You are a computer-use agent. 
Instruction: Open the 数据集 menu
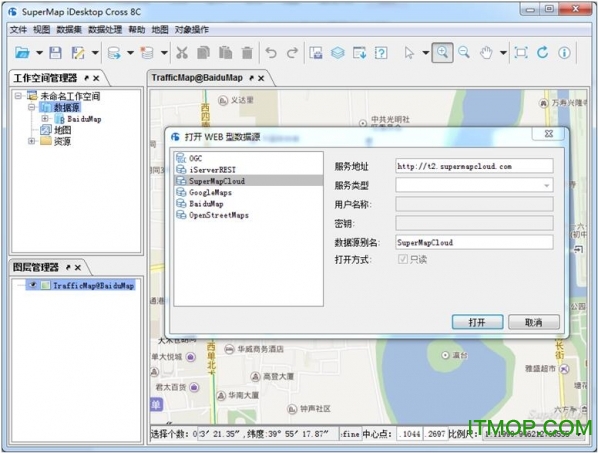tap(69, 29)
